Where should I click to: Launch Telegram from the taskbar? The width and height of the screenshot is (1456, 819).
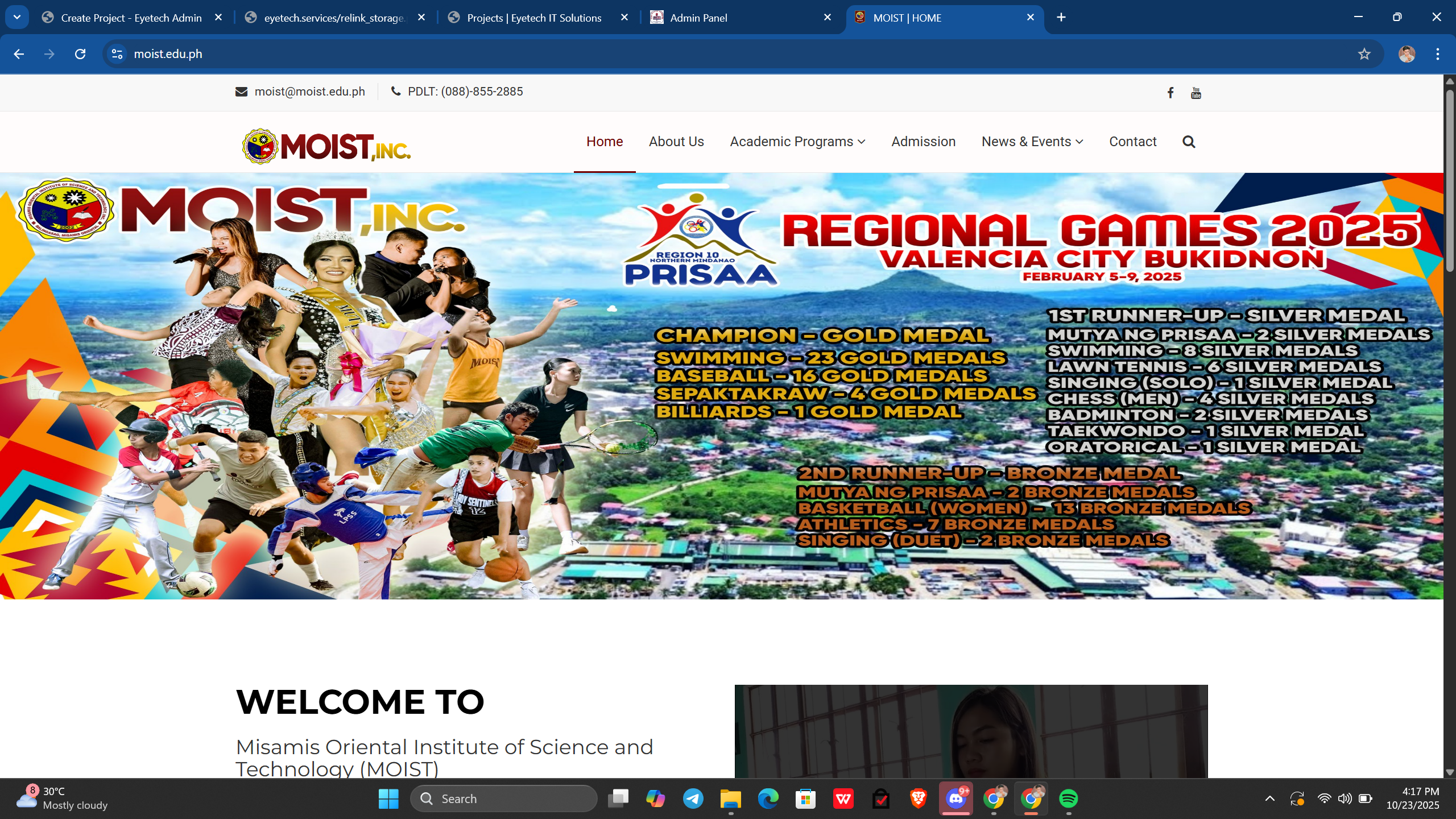693,799
